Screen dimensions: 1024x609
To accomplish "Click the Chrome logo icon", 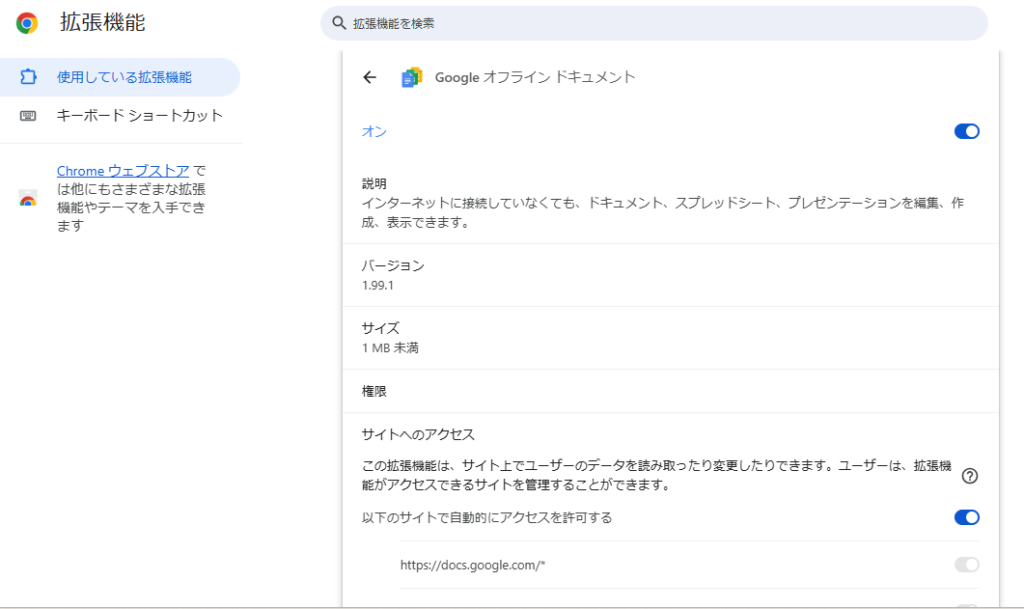I will pos(27,23).
